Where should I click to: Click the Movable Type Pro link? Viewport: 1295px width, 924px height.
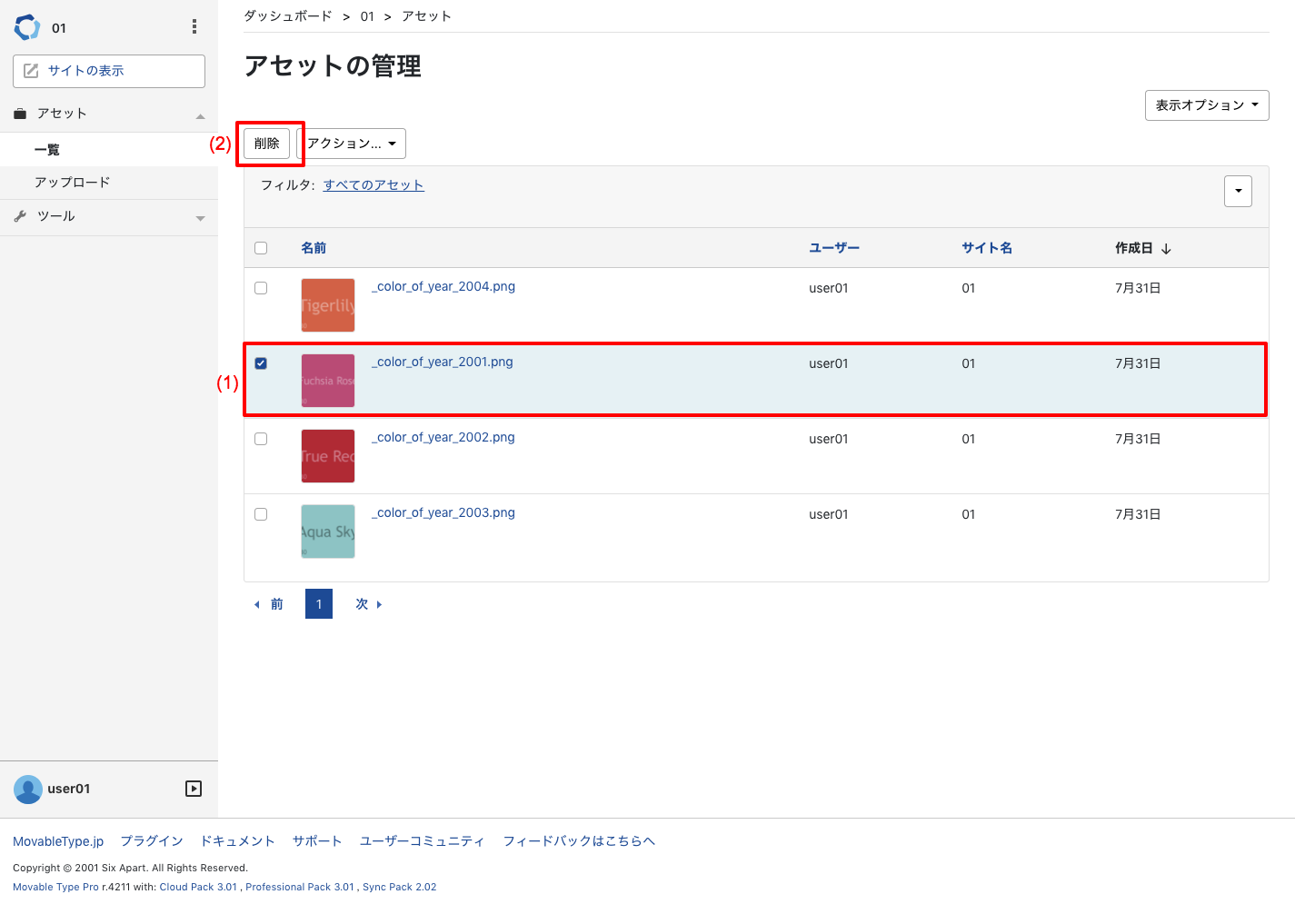point(55,887)
